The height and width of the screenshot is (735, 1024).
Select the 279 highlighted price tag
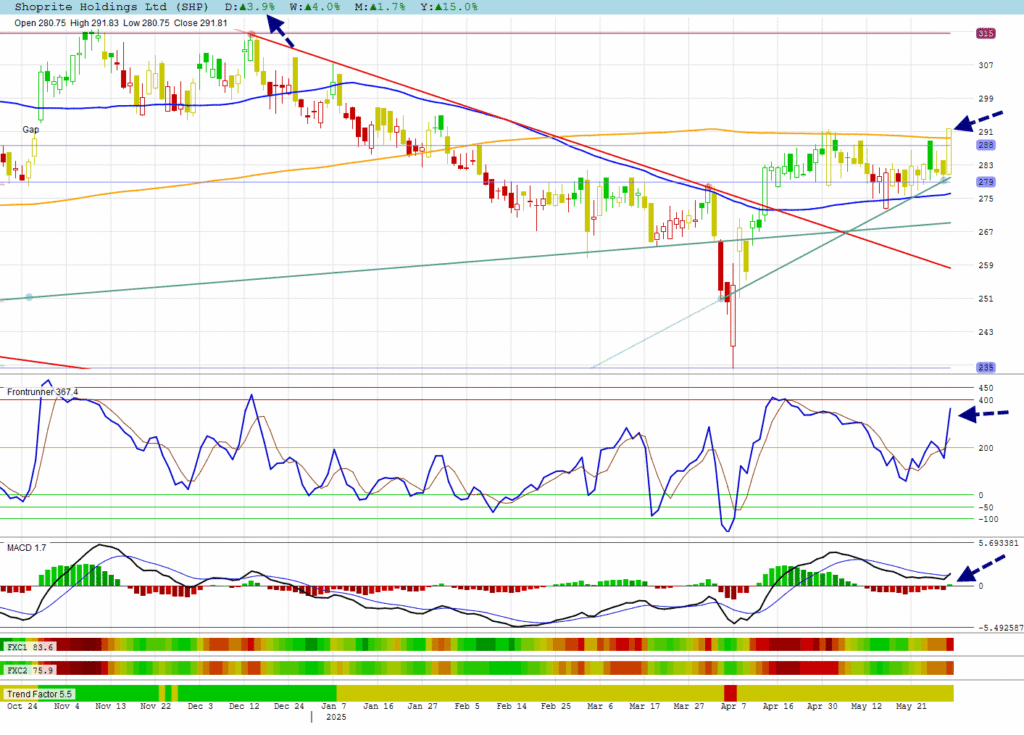coord(985,182)
